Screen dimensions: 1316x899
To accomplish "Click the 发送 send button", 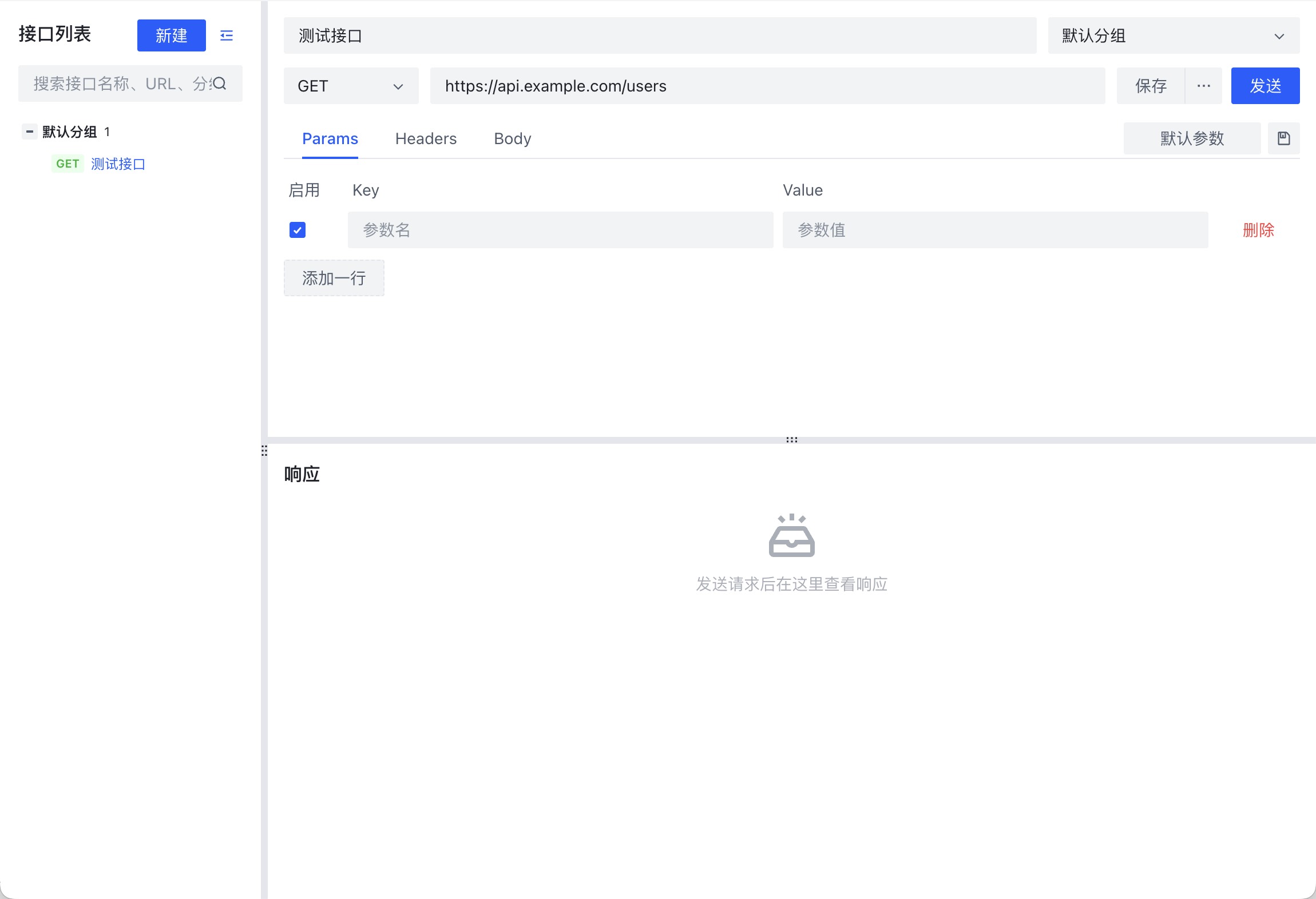I will [1265, 86].
